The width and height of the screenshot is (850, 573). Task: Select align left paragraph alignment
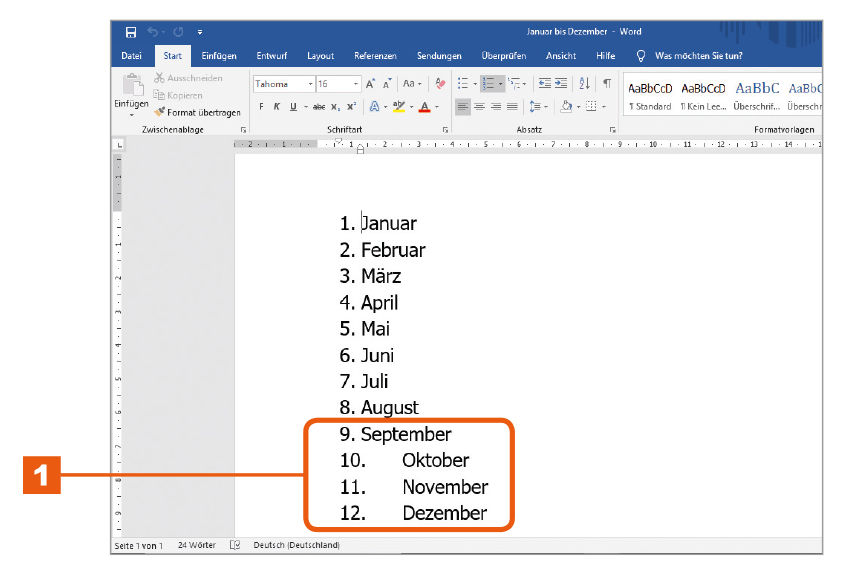point(462,107)
